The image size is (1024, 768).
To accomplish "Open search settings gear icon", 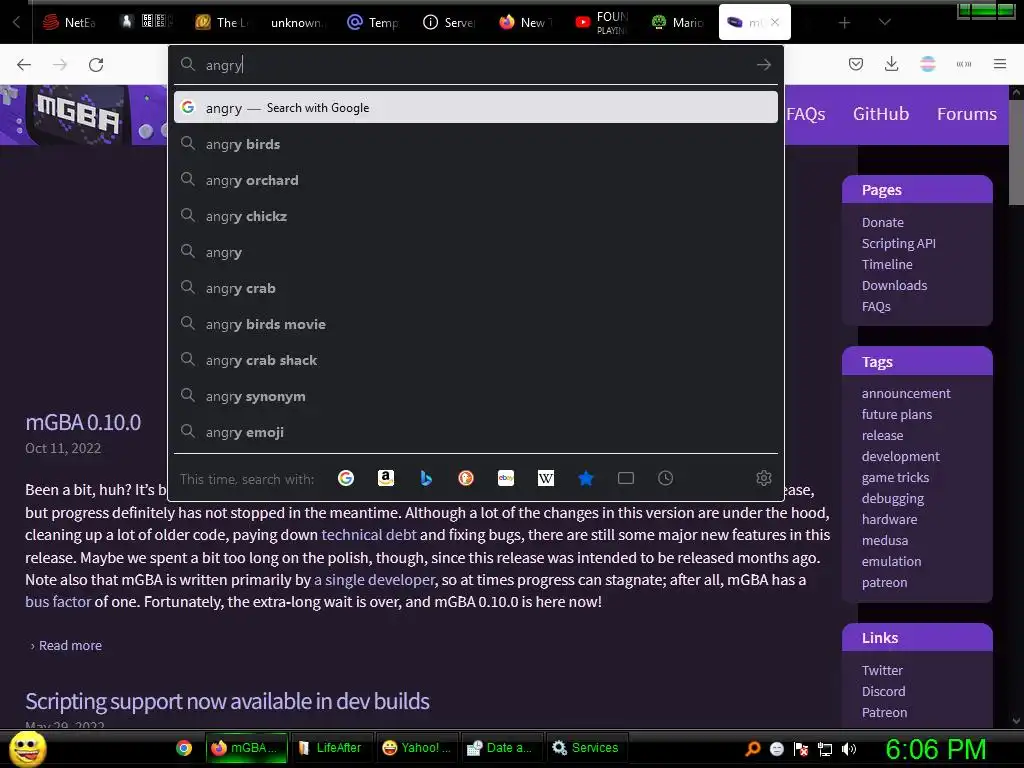I will pyautogui.click(x=763, y=478).
